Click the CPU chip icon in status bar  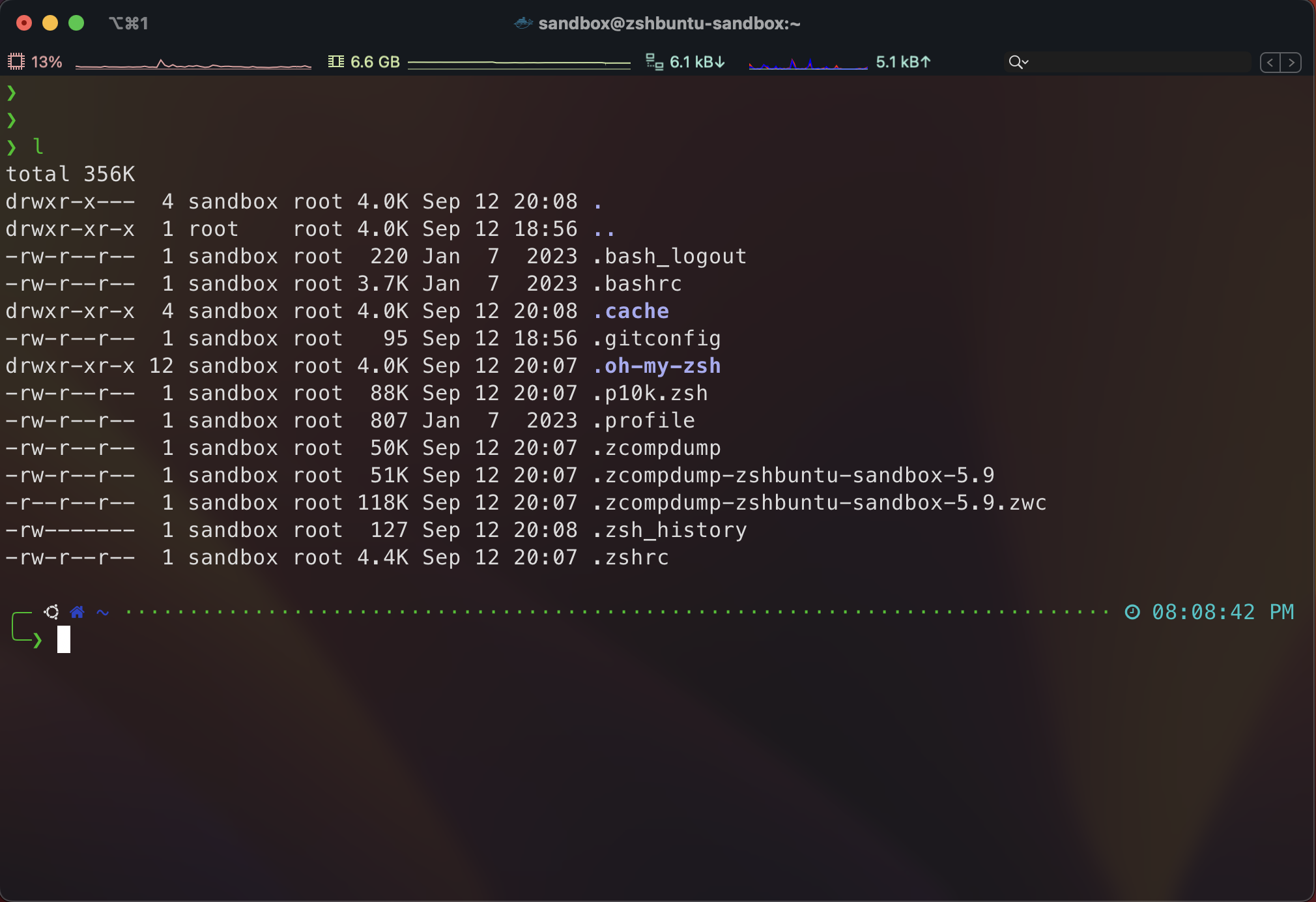(x=16, y=62)
